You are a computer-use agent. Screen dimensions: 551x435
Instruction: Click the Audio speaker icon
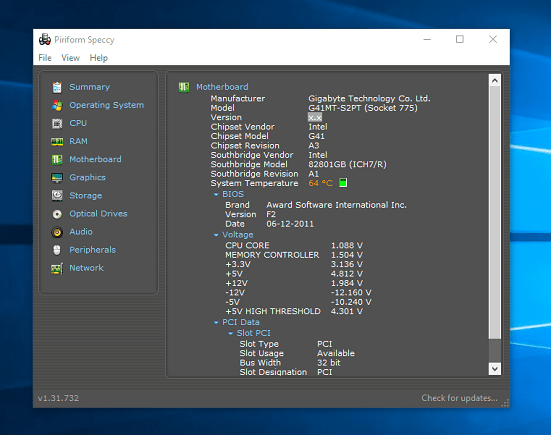(57, 232)
